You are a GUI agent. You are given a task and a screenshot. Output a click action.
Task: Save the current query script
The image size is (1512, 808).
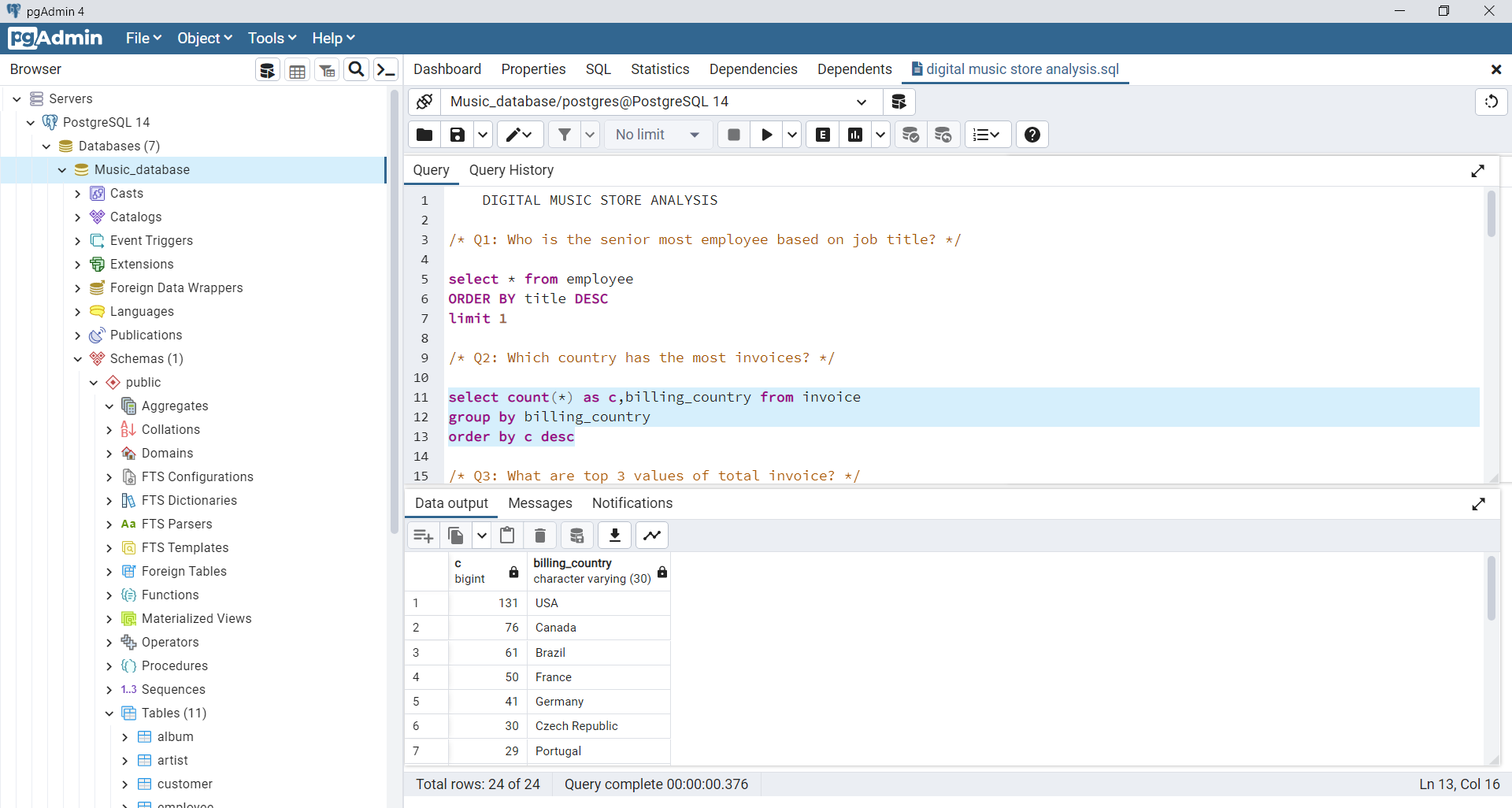point(457,135)
